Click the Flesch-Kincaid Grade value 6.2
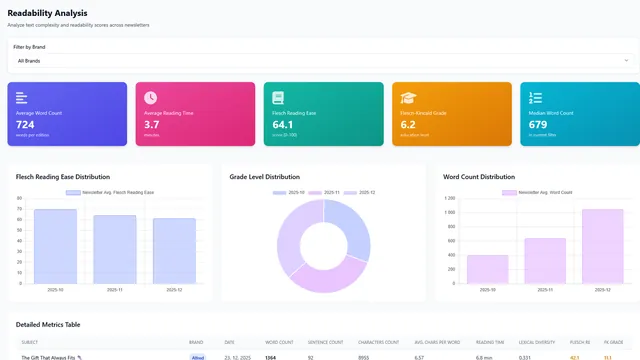 408,124
